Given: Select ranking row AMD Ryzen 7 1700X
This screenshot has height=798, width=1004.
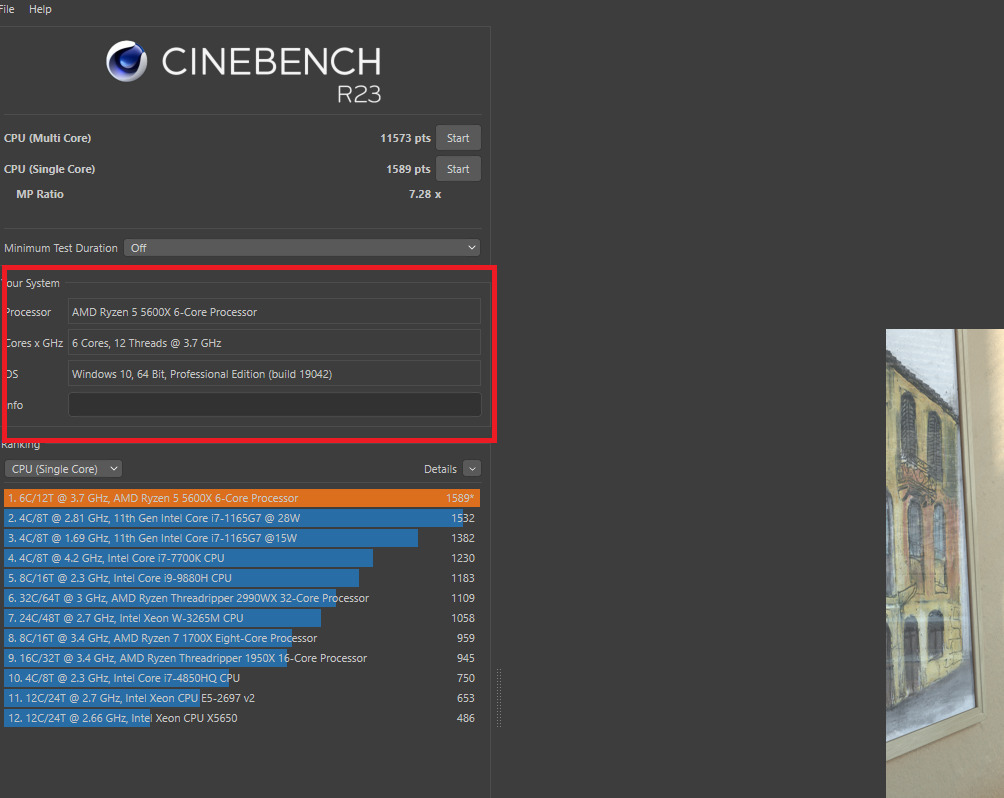Looking at the screenshot, I should pyautogui.click(x=241, y=638).
